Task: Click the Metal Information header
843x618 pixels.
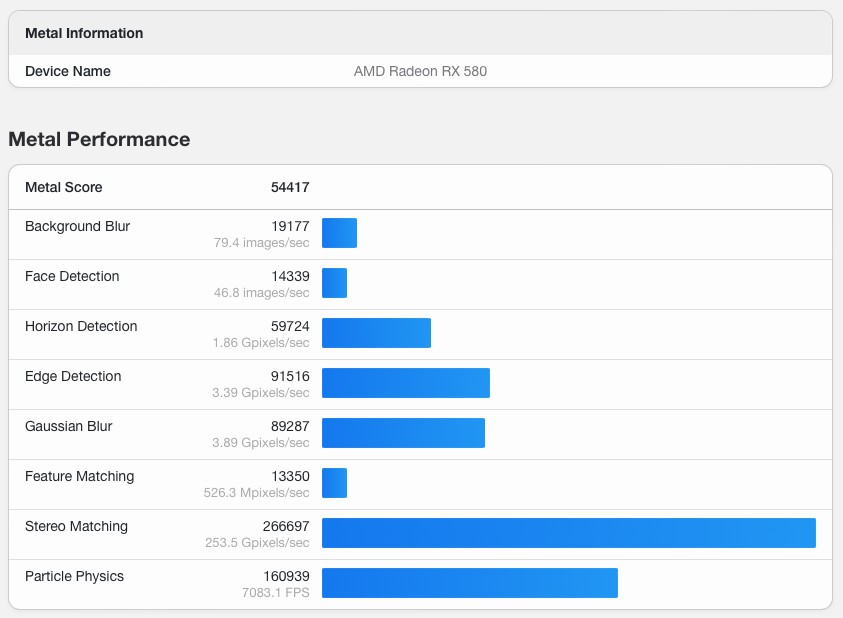Action: (84, 33)
